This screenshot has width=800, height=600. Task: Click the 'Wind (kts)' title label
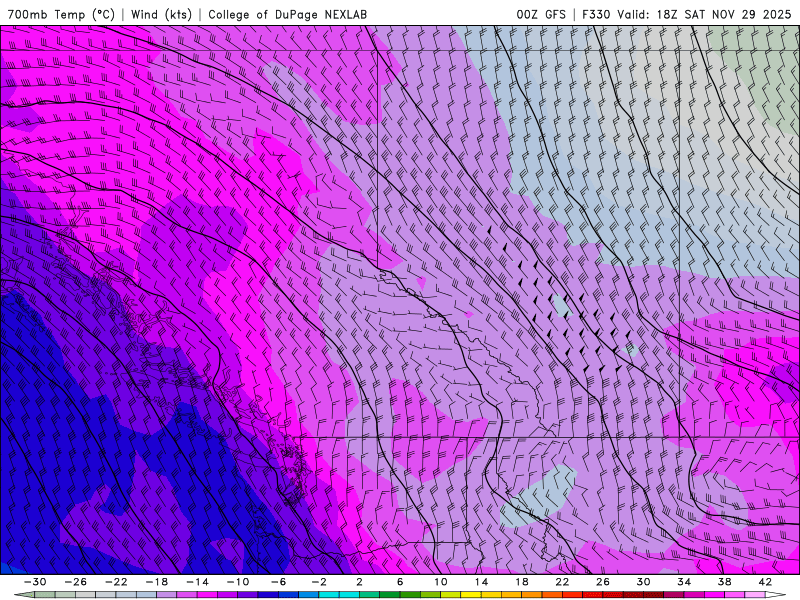[x=161, y=14]
